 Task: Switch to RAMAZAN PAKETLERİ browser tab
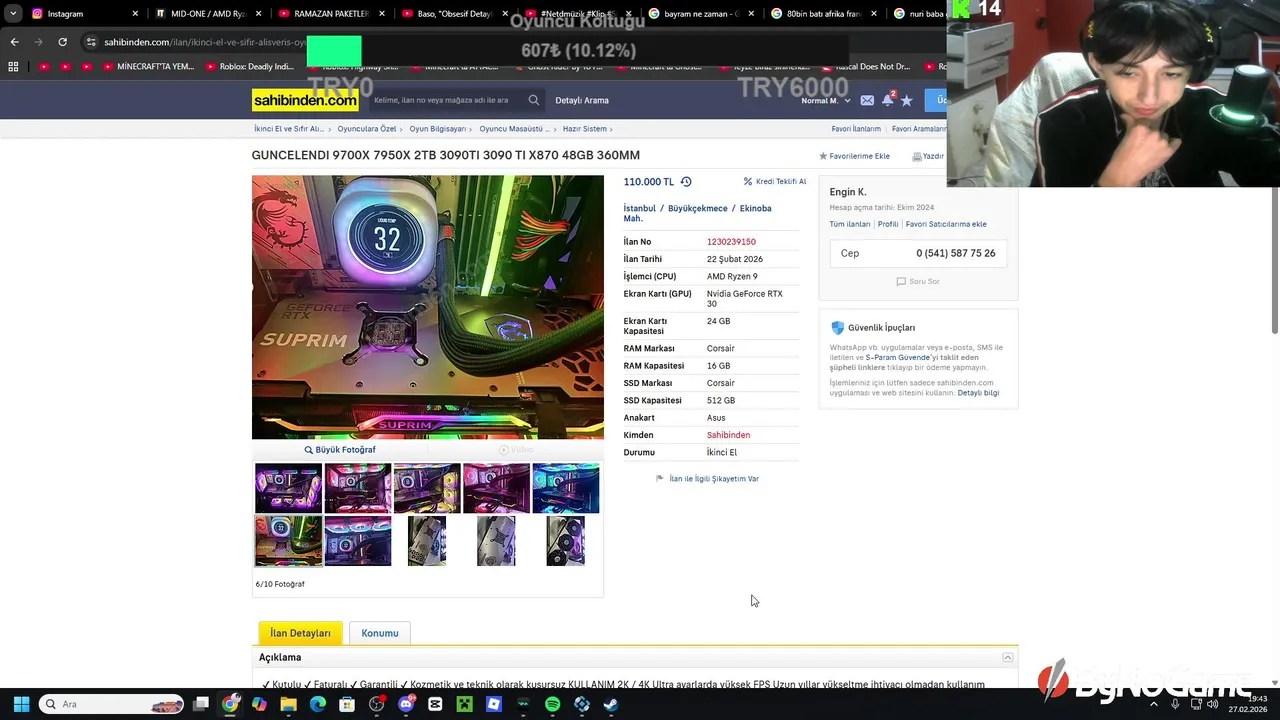[330, 14]
